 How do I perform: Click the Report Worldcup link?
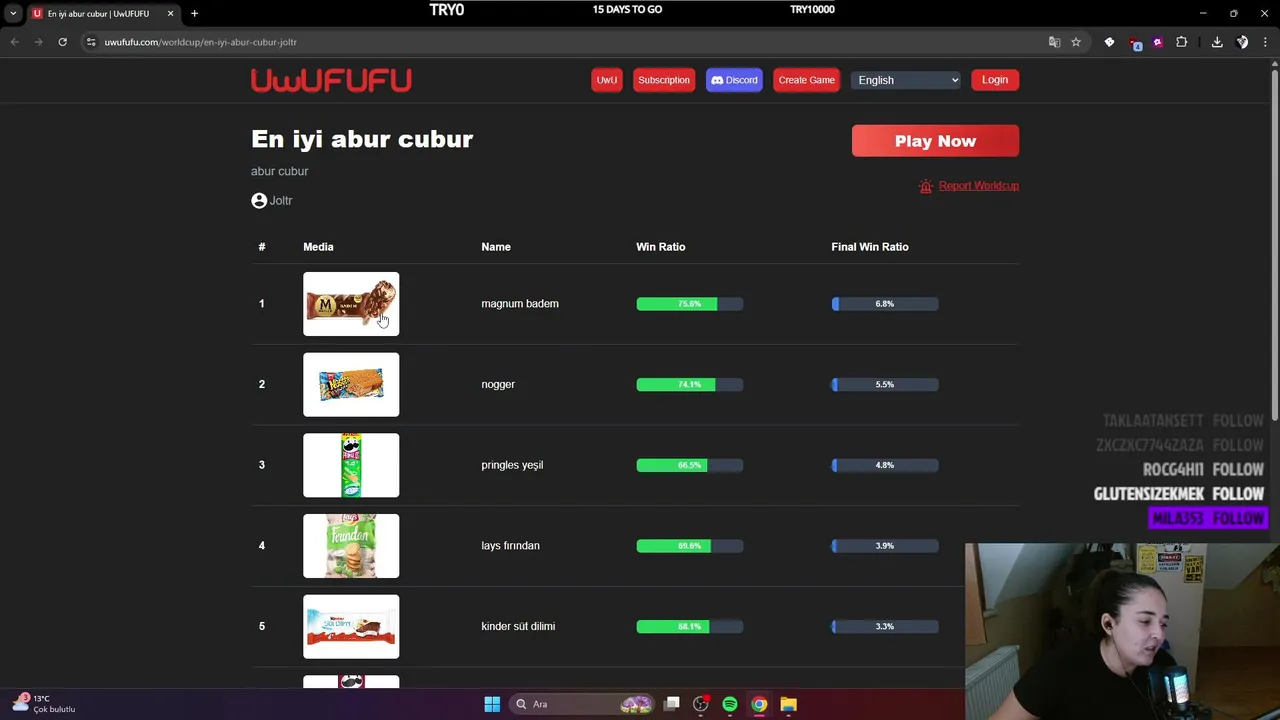point(978,186)
